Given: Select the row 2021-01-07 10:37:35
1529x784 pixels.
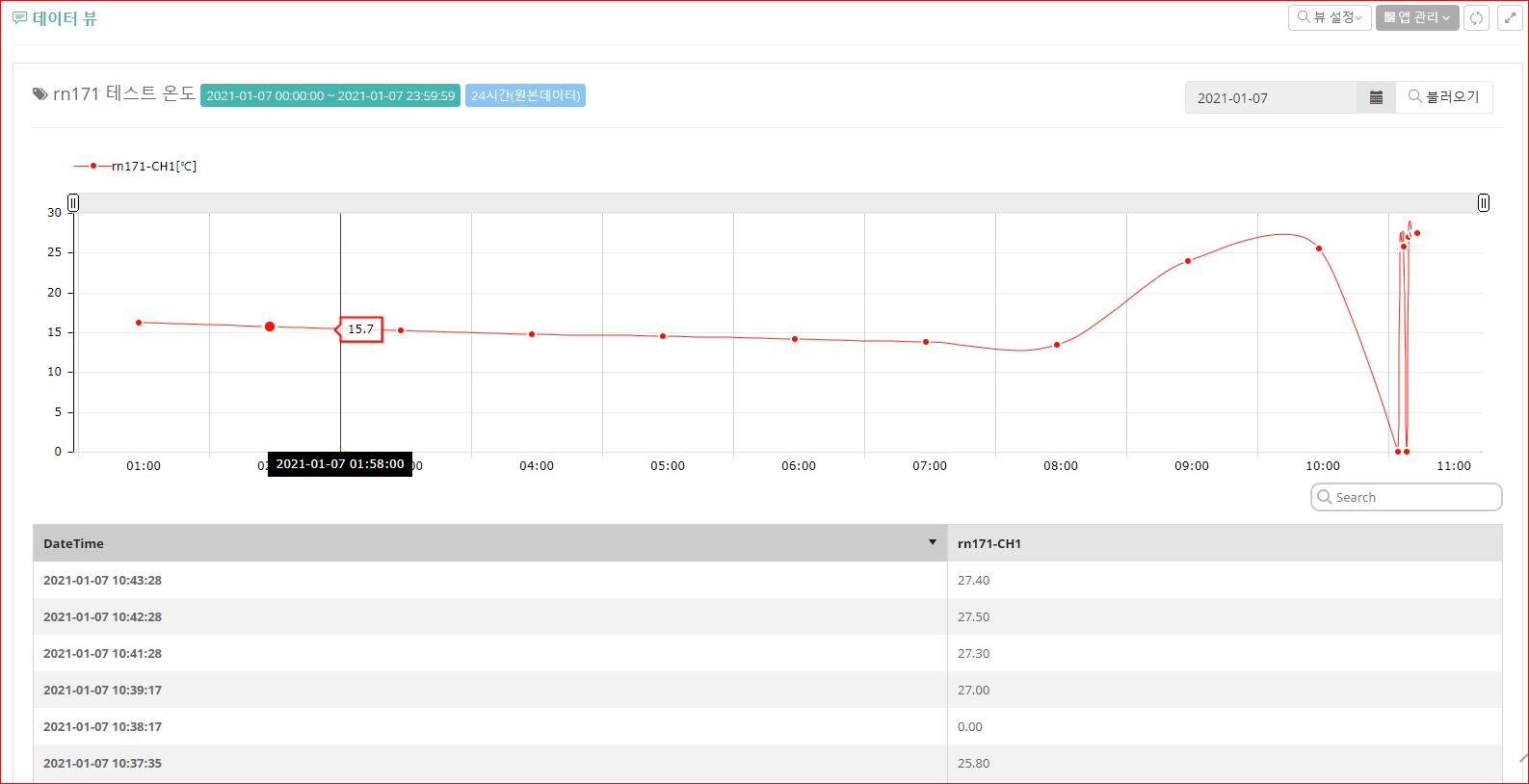Looking at the screenshot, I should click(768, 763).
